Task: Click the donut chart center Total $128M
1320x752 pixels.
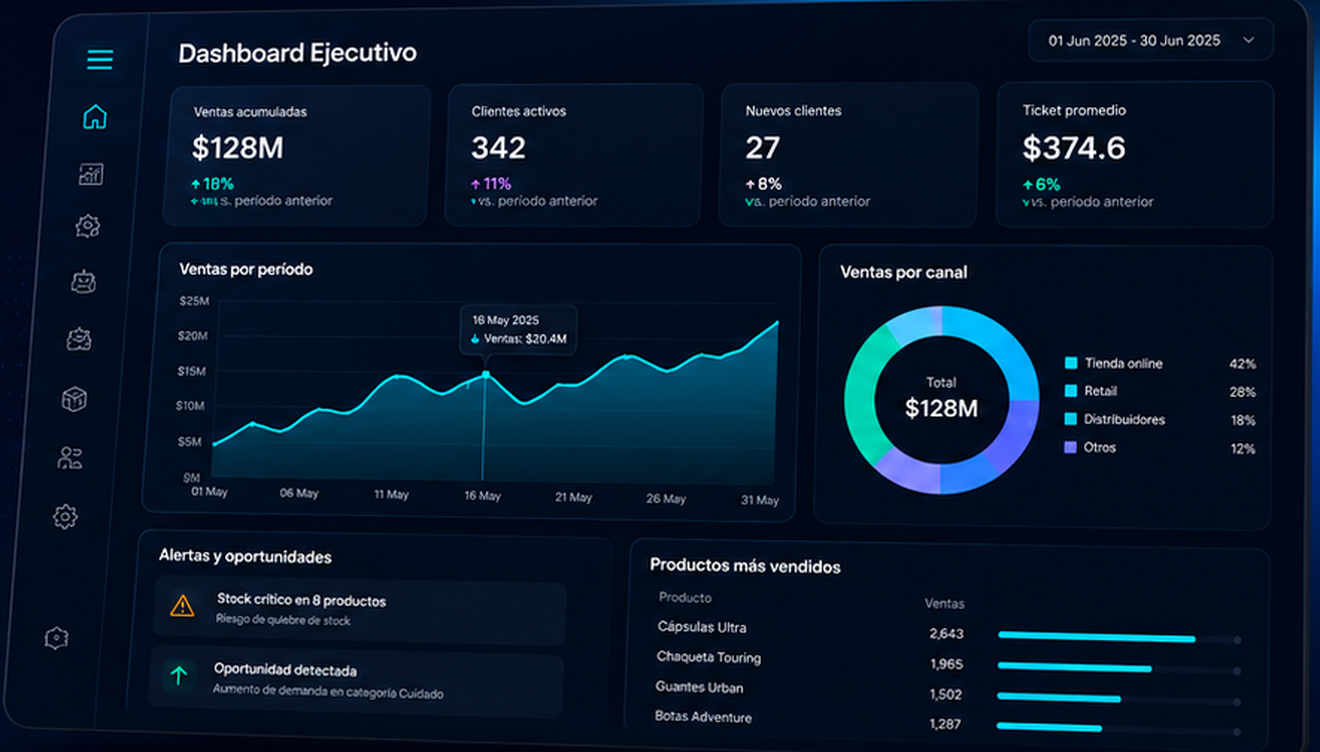Action: 941,399
